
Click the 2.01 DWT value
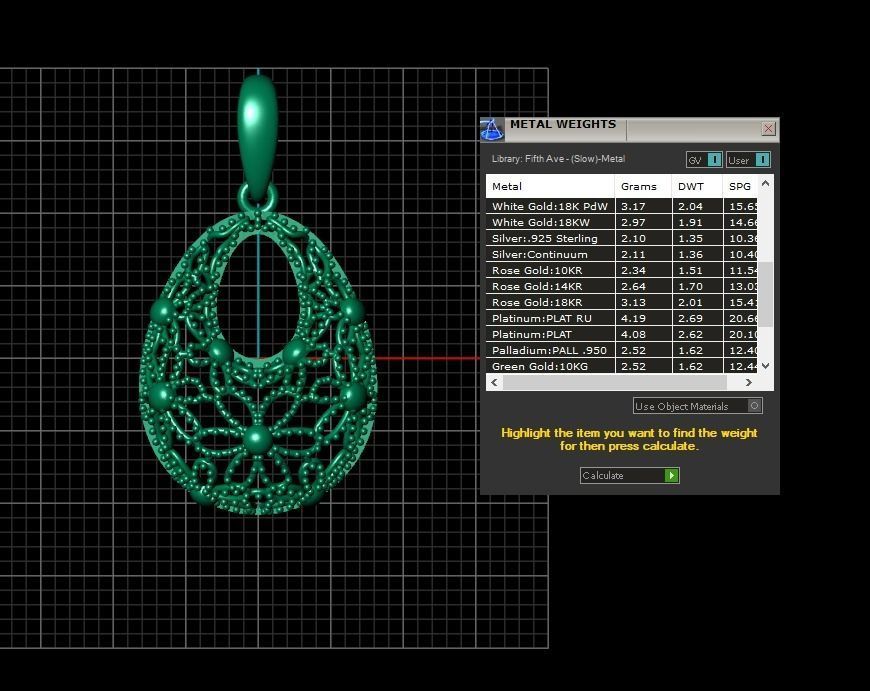click(x=690, y=302)
